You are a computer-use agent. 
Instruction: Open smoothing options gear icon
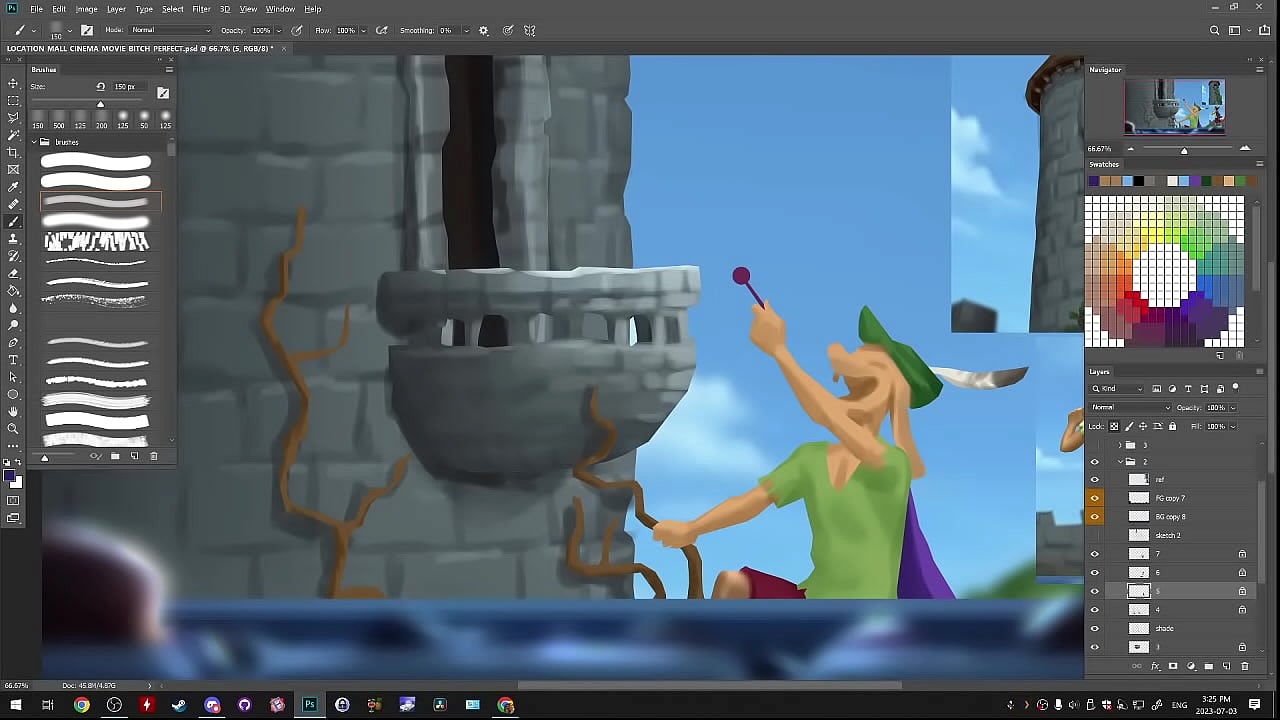[x=484, y=30]
